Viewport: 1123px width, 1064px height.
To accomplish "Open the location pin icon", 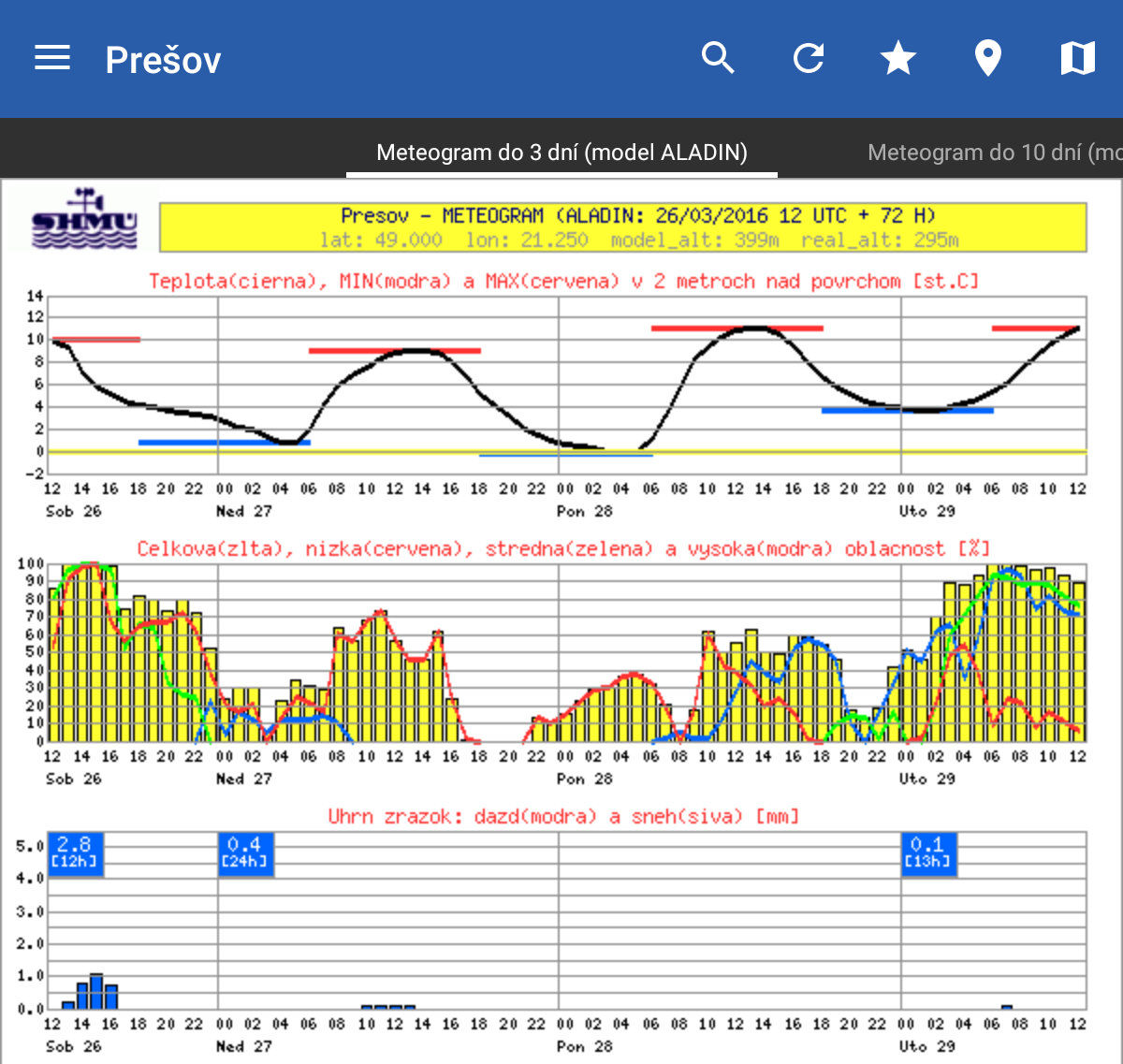I will click(988, 59).
